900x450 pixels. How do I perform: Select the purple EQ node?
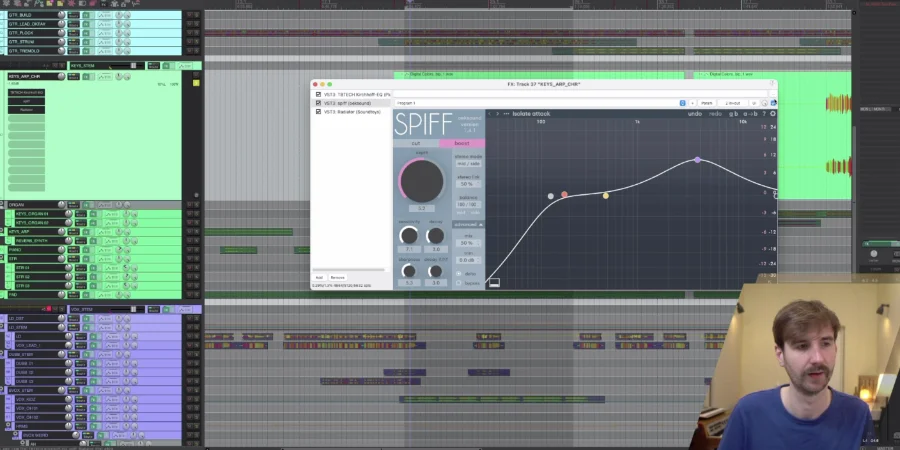697,160
